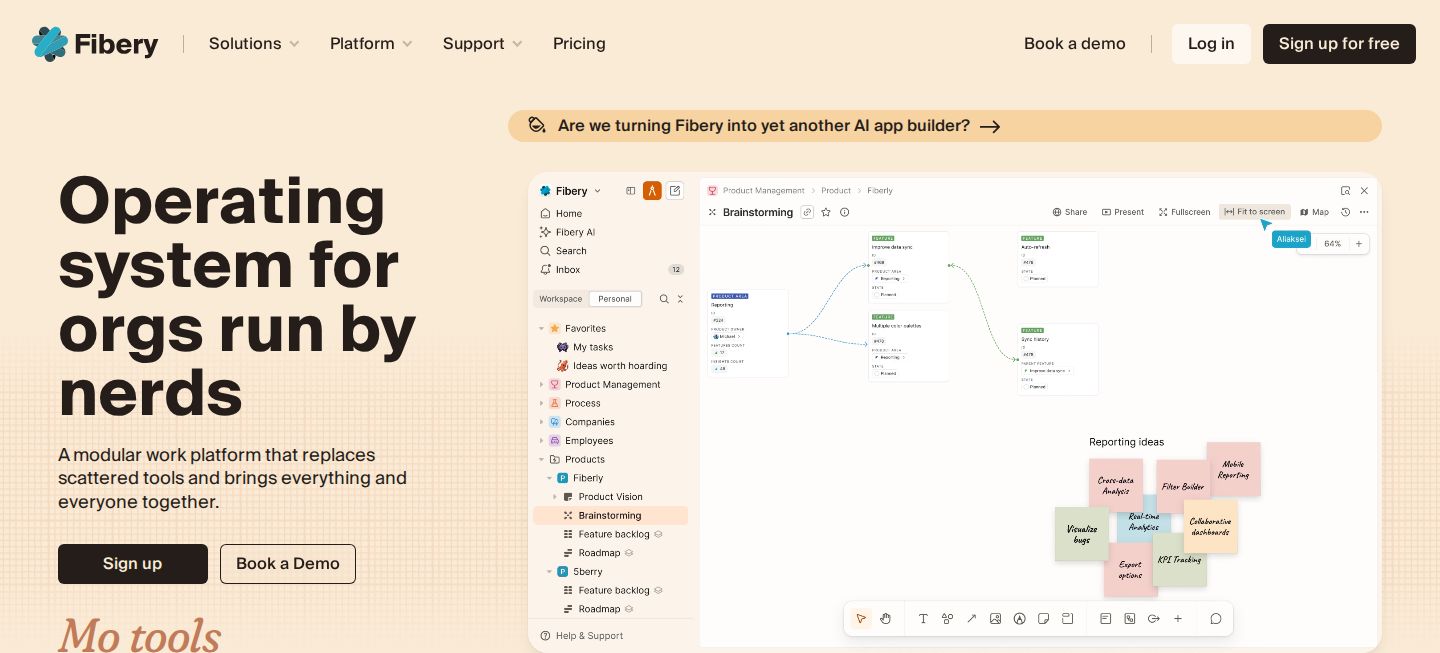Select the pointer tool in whiteboard toolbar
The height and width of the screenshot is (653, 1440).
click(x=861, y=619)
